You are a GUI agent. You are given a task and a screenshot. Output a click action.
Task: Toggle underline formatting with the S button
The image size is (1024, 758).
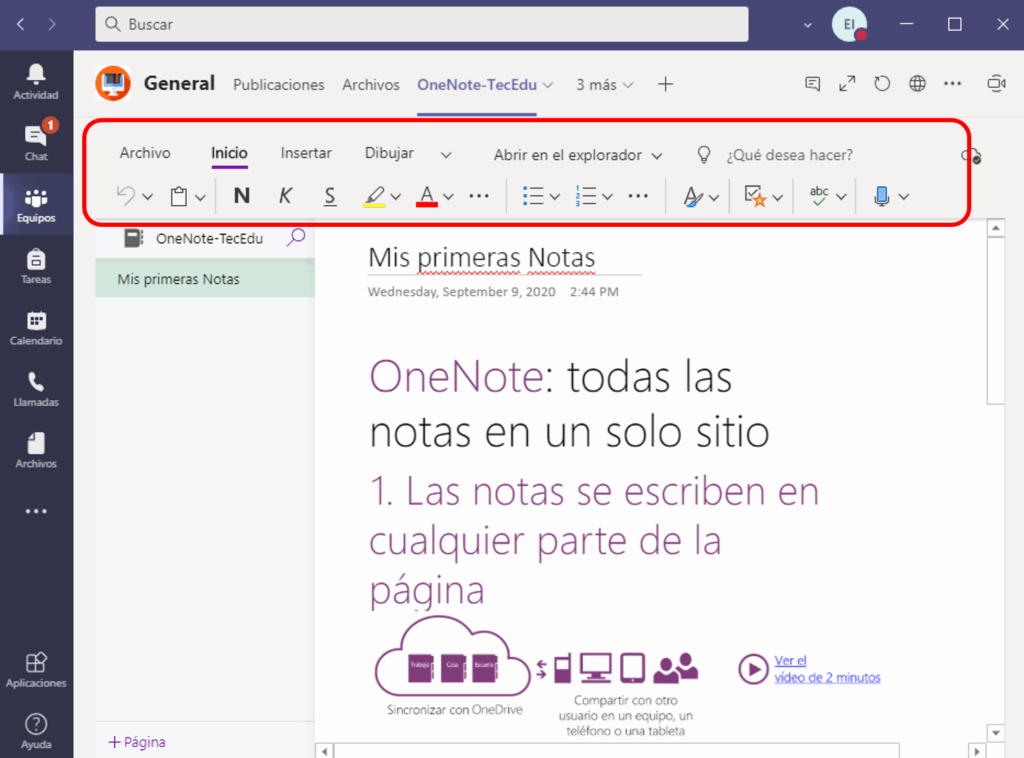[x=330, y=196]
